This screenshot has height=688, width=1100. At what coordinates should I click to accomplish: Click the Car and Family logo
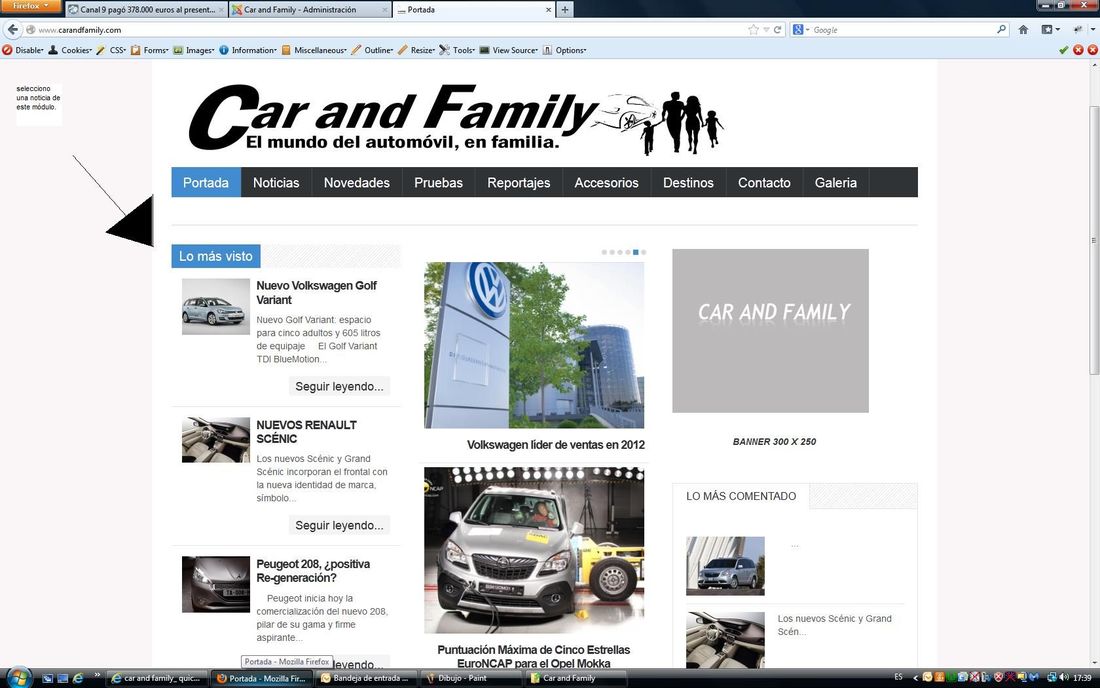pyautogui.click(x=456, y=119)
